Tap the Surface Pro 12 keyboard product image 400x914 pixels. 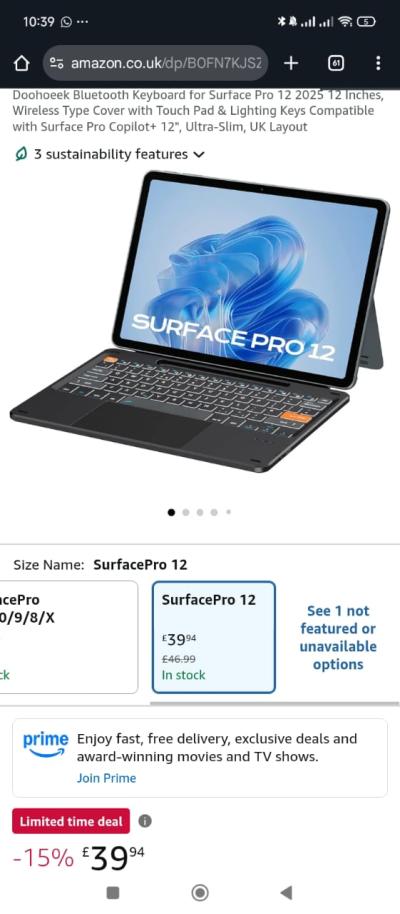click(x=199, y=321)
